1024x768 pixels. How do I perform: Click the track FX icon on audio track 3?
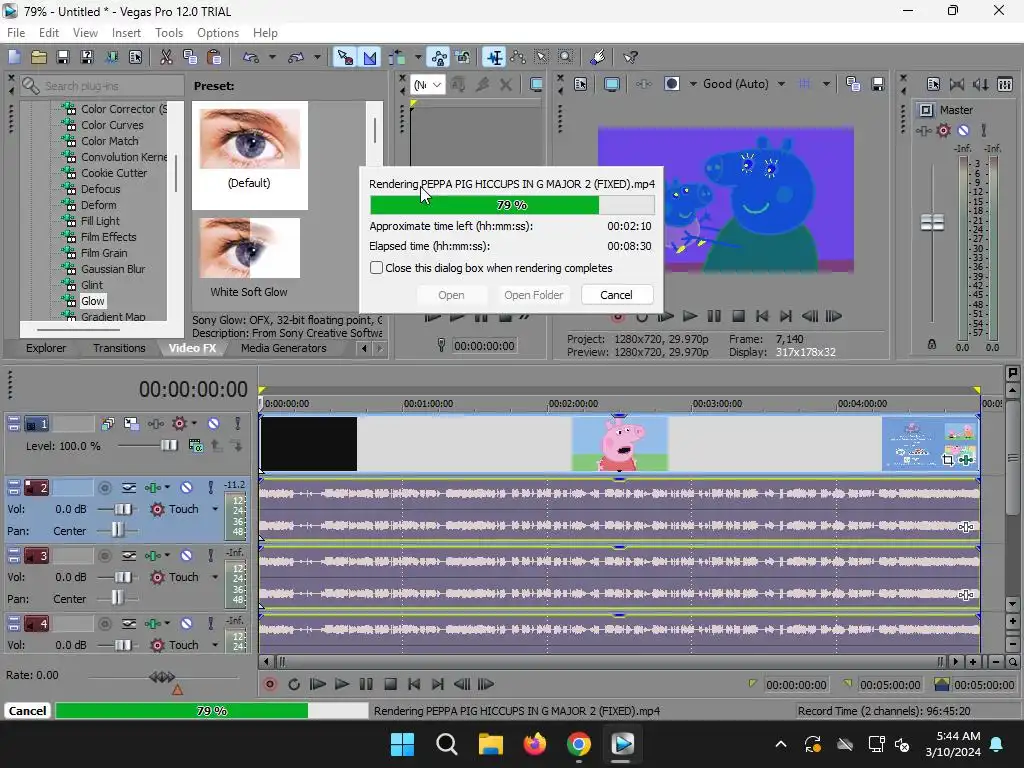pyautogui.click(x=153, y=556)
